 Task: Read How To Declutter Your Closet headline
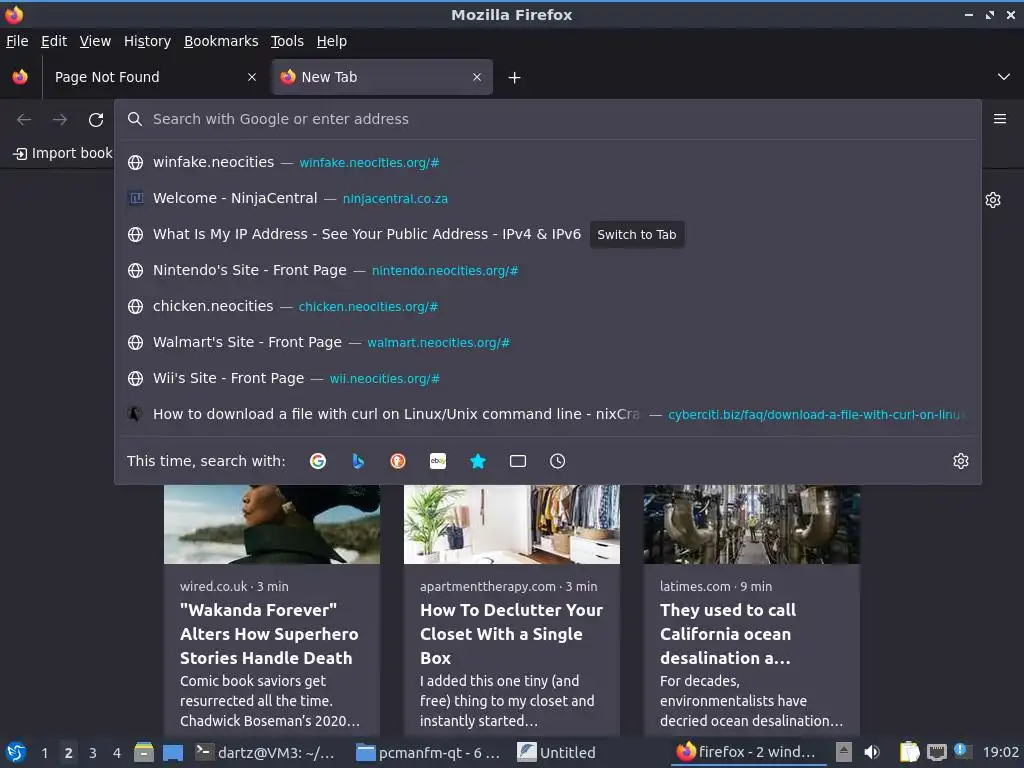[511, 634]
